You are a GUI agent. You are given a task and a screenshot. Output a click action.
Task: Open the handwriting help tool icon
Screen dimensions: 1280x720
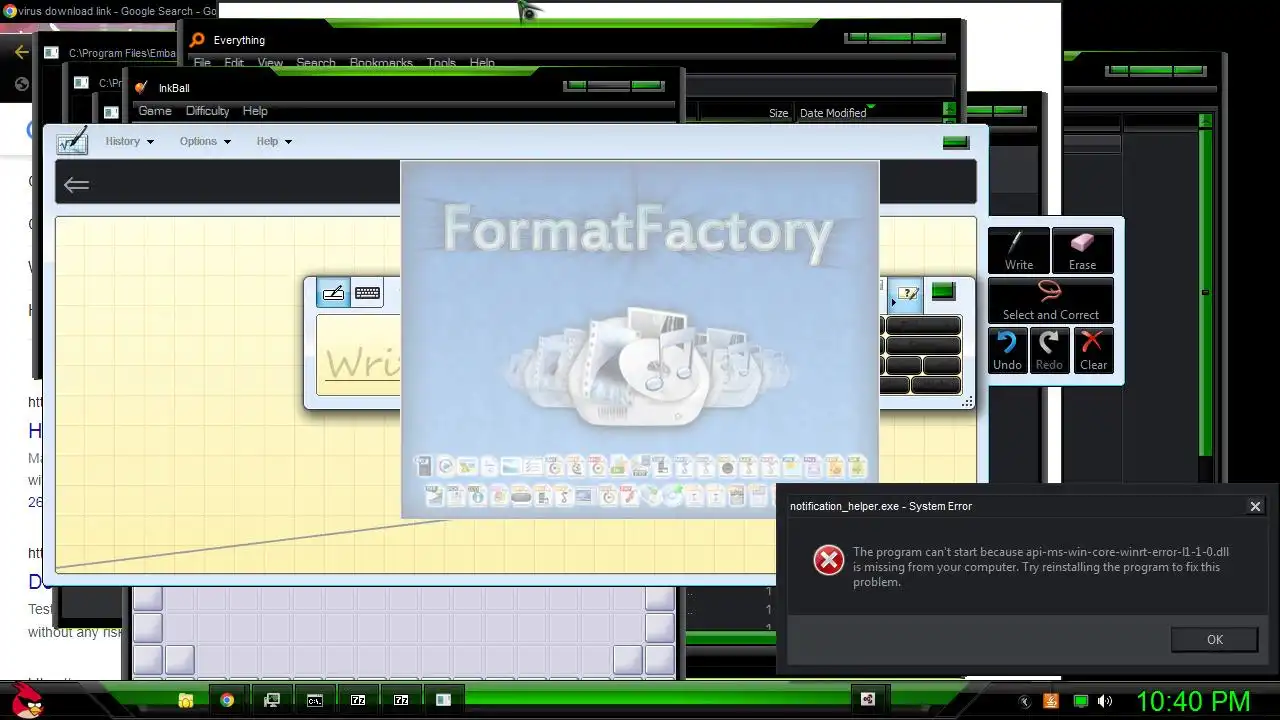(x=907, y=293)
